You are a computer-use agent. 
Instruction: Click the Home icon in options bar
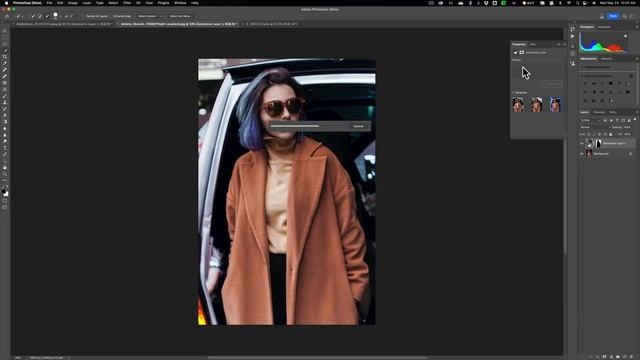tap(7, 16)
